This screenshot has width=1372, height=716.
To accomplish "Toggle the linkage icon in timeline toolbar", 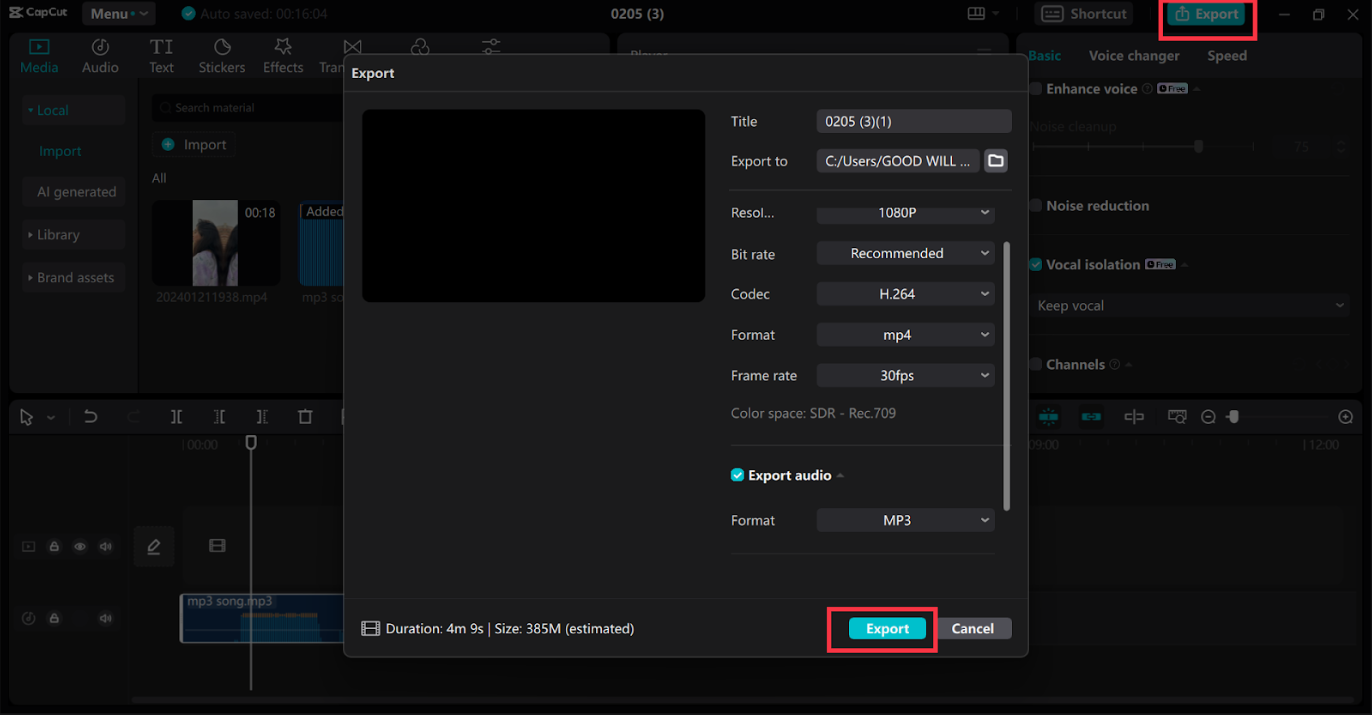I will [1091, 417].
